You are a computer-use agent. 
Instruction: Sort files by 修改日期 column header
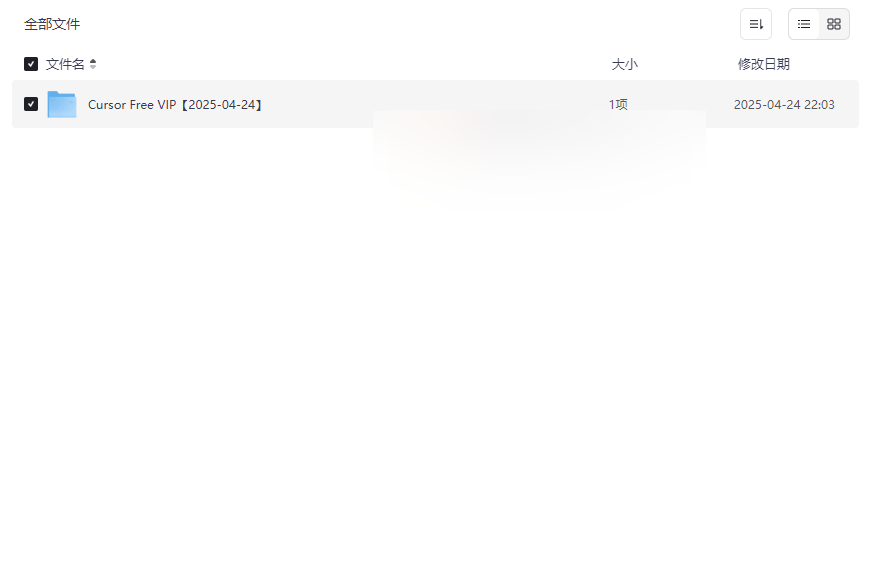click(x=764, y=64)
